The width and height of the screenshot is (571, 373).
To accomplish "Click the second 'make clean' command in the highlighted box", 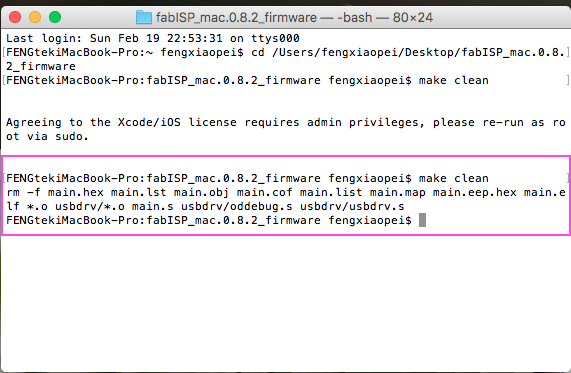I will [x=453, y=178].
